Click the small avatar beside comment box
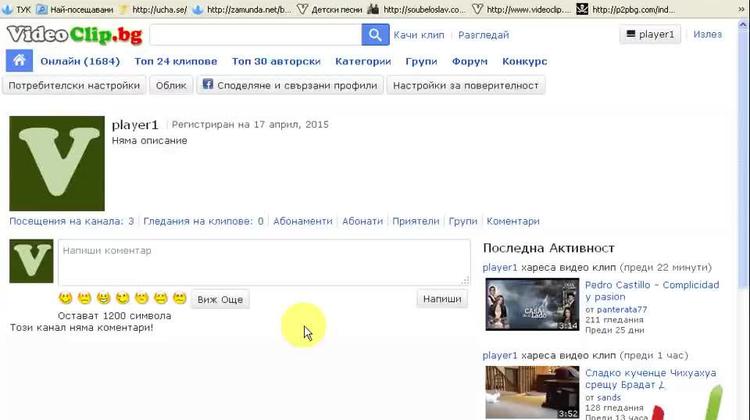Image resolution: width=750 pixels, height=420 pixels. click(31, 261)
